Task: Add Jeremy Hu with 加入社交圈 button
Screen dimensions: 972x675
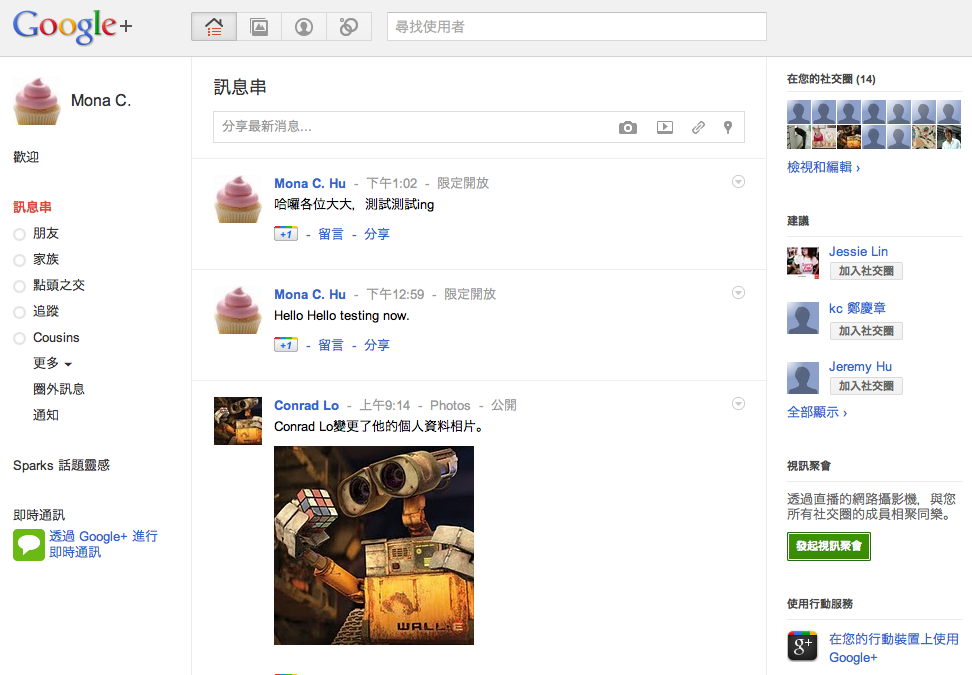Action: pyautogui.click(x=866, y=386)
